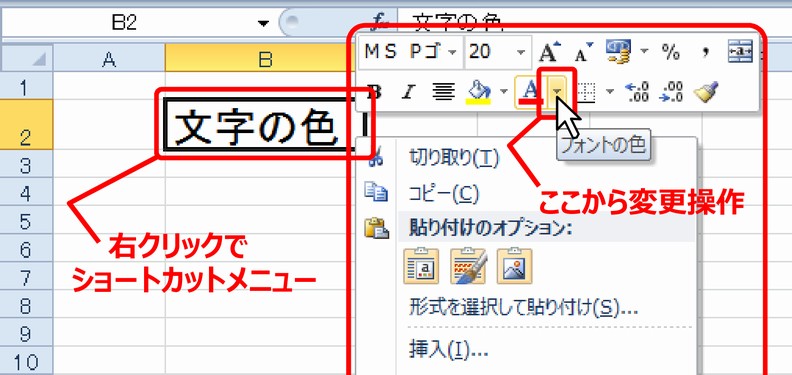Apply comma style button

coord(706,52)
